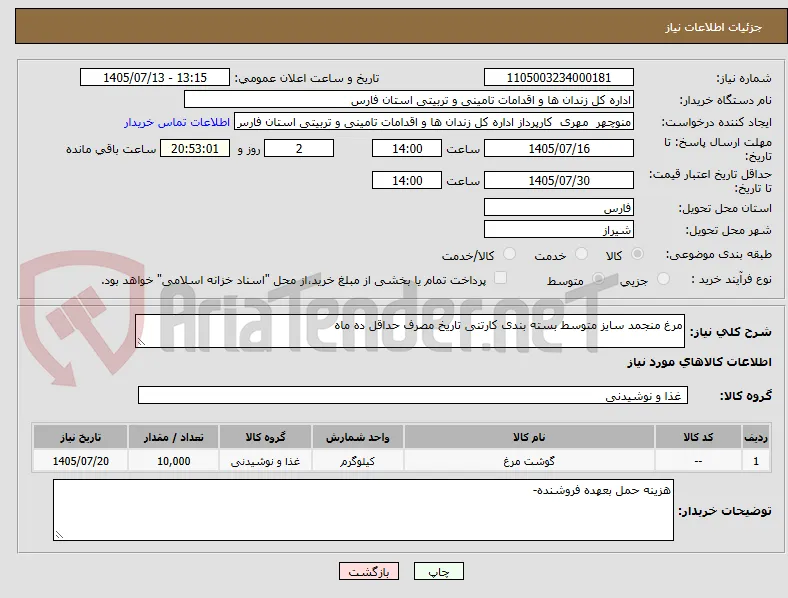
Task: Click the description textarea resize handle
Action: point(141,342)
